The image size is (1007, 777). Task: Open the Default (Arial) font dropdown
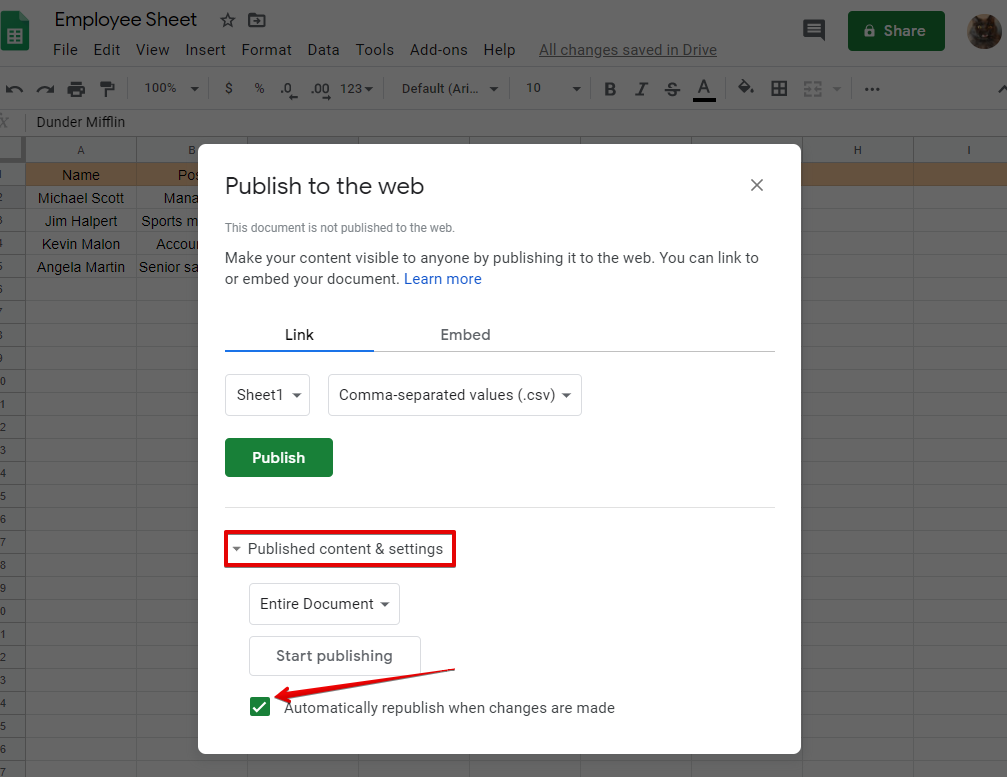coord(450,89)
